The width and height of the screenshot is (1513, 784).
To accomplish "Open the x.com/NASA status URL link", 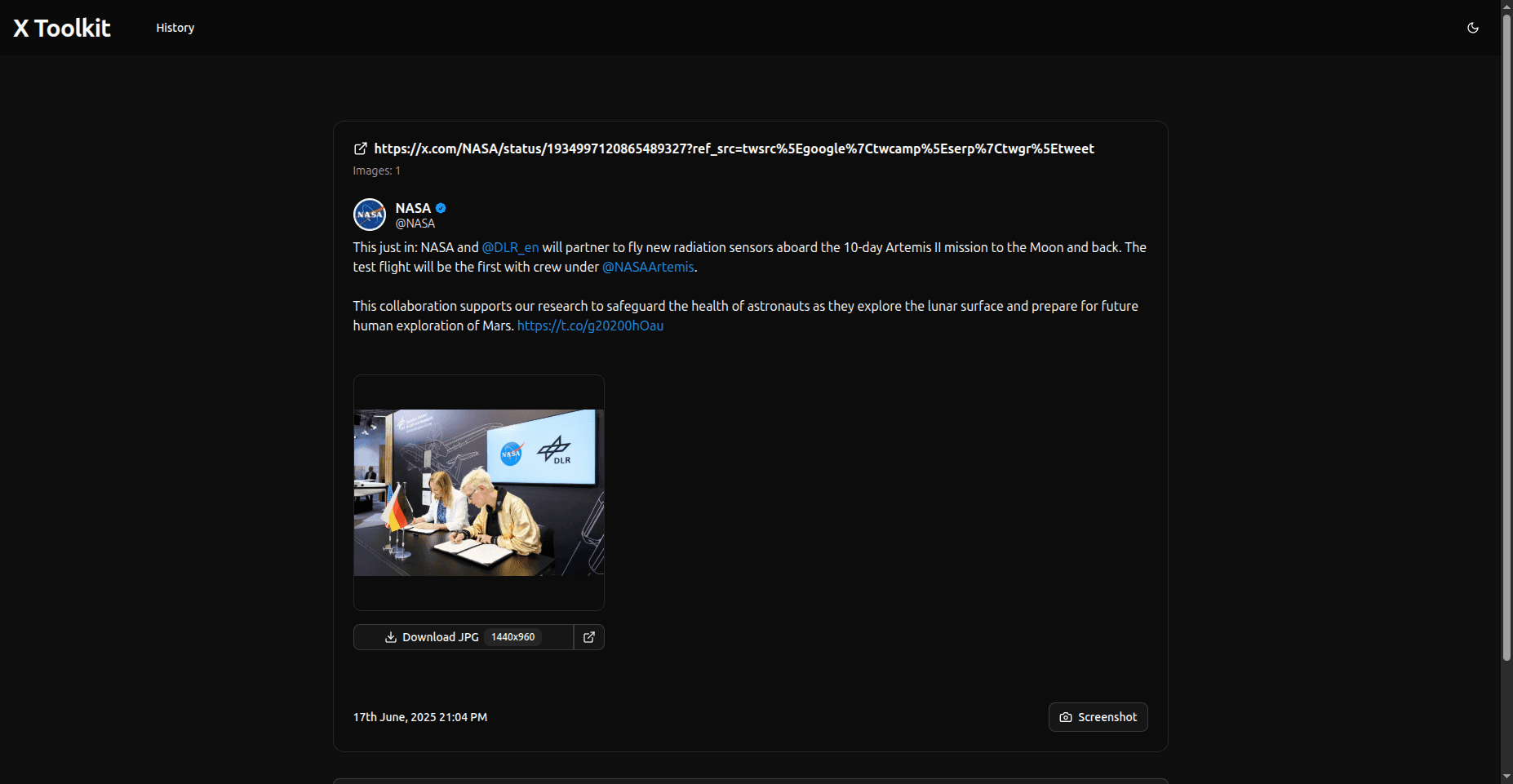I will pos(734,148).
